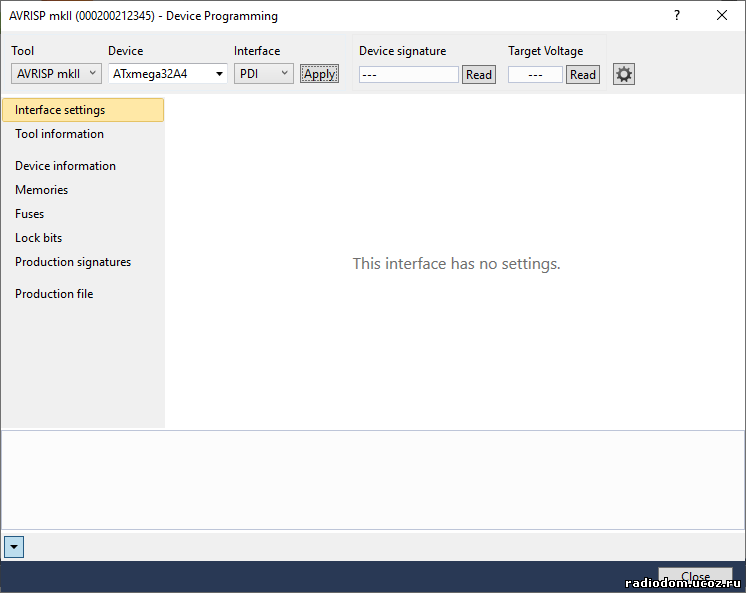Viewport: 746px width, 593px height.
Task: Click the Device signature field
Action: coord(409,75)
